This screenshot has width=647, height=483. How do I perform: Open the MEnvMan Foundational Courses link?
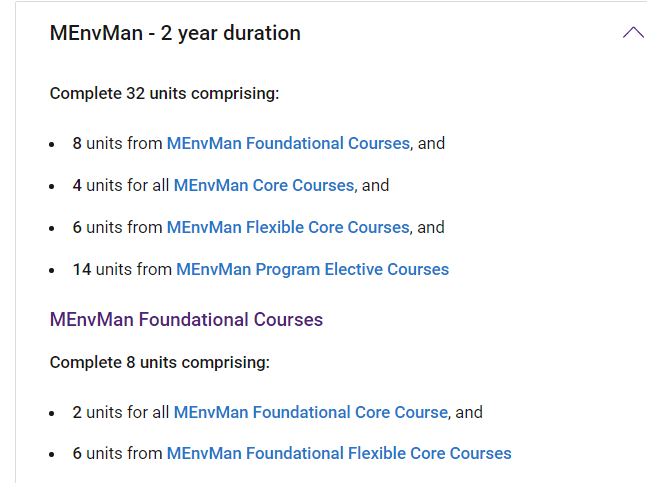[x=288, y=143]
